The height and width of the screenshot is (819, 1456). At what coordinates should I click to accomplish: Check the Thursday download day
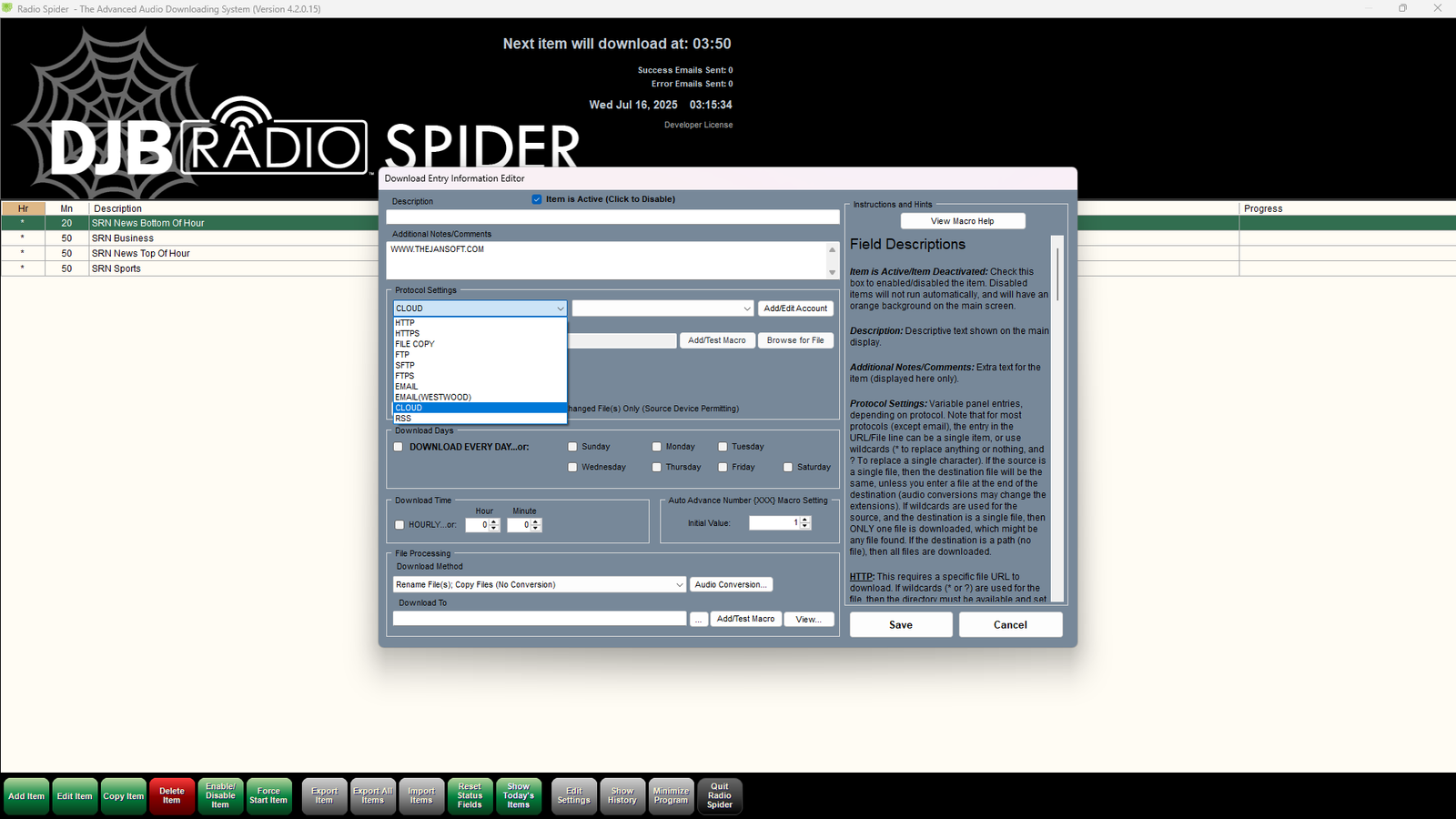coord(656,467)
